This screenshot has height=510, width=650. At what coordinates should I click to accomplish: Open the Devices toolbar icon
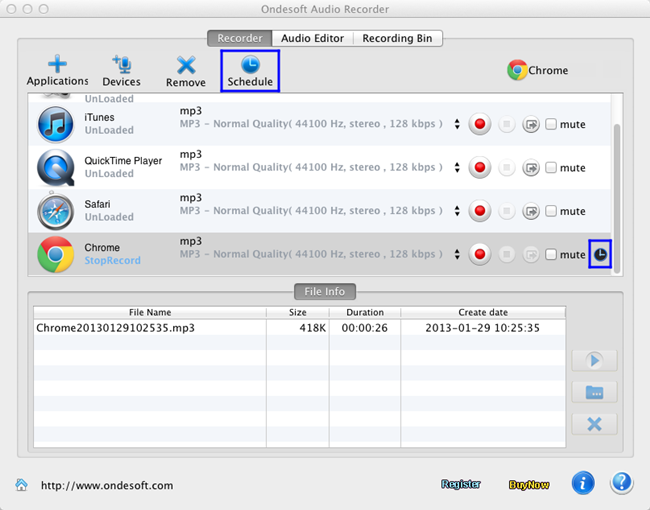(x=121, y=66)
